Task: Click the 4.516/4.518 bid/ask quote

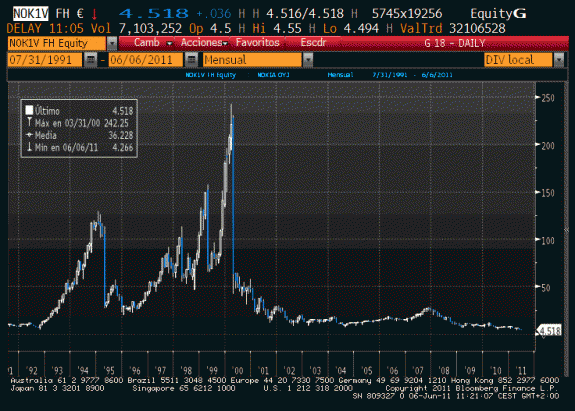Action: click(x=305, y=14)
